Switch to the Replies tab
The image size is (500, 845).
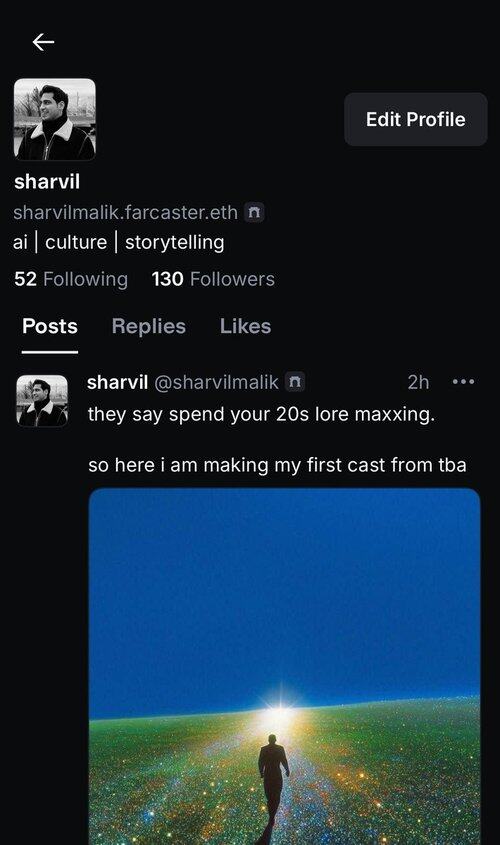(x=149, y=326)
